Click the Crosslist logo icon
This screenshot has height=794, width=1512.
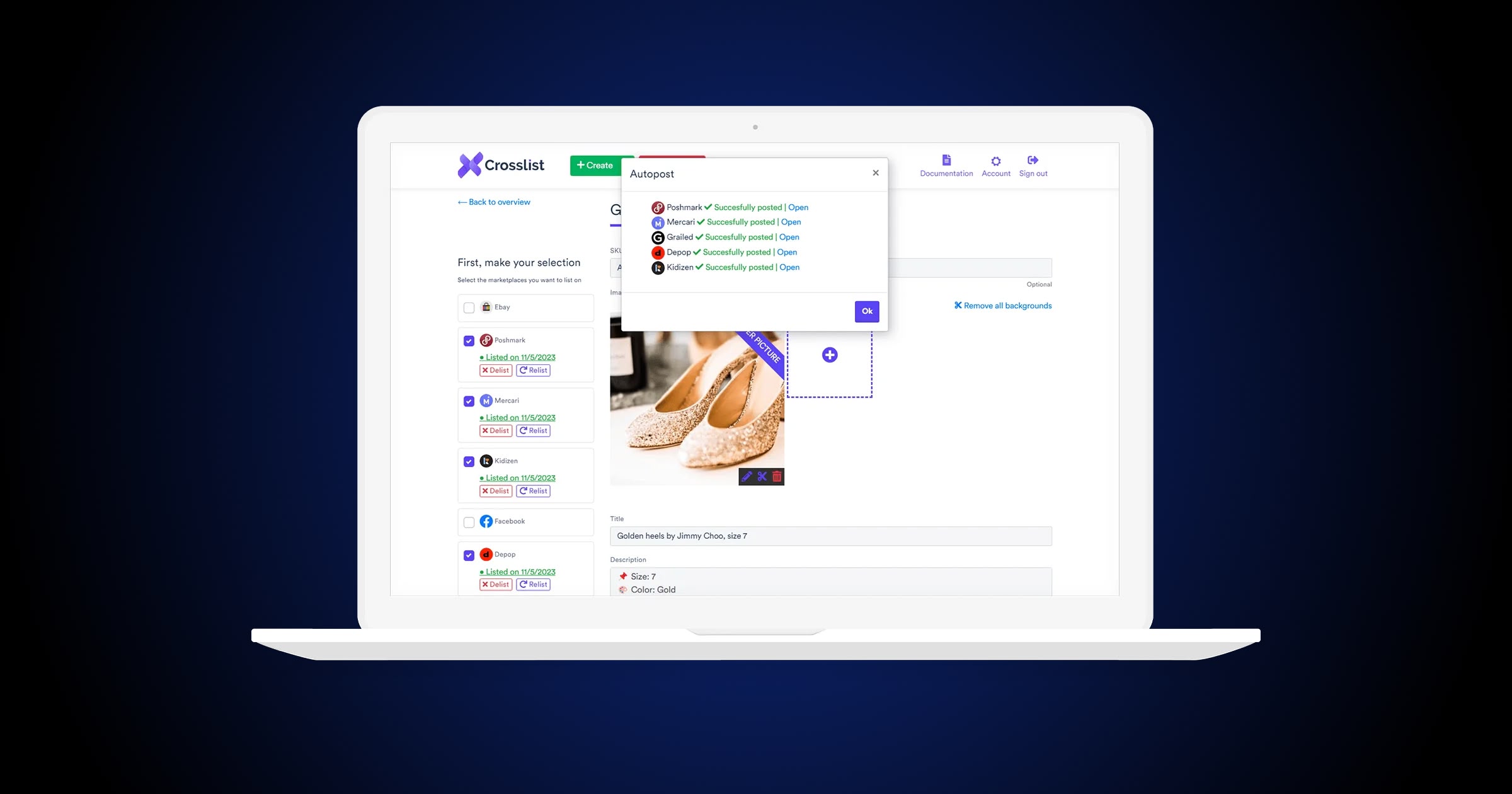click(x=468, y=166)
